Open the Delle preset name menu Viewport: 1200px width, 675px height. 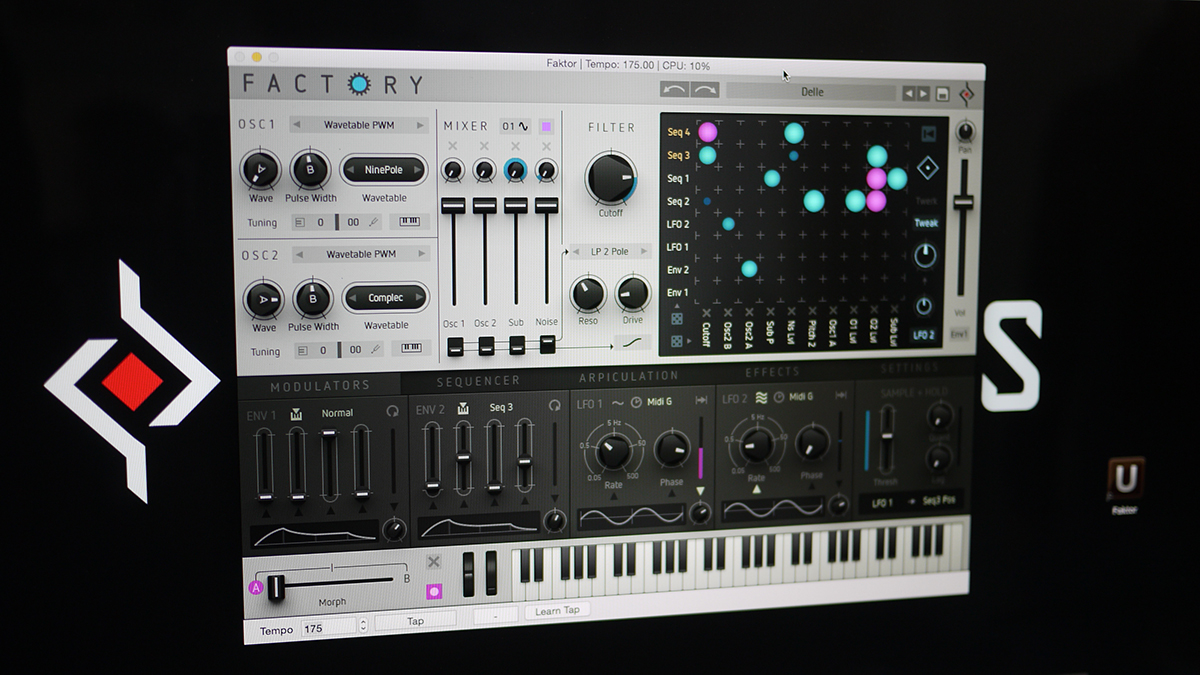click(x=811, y=92)
